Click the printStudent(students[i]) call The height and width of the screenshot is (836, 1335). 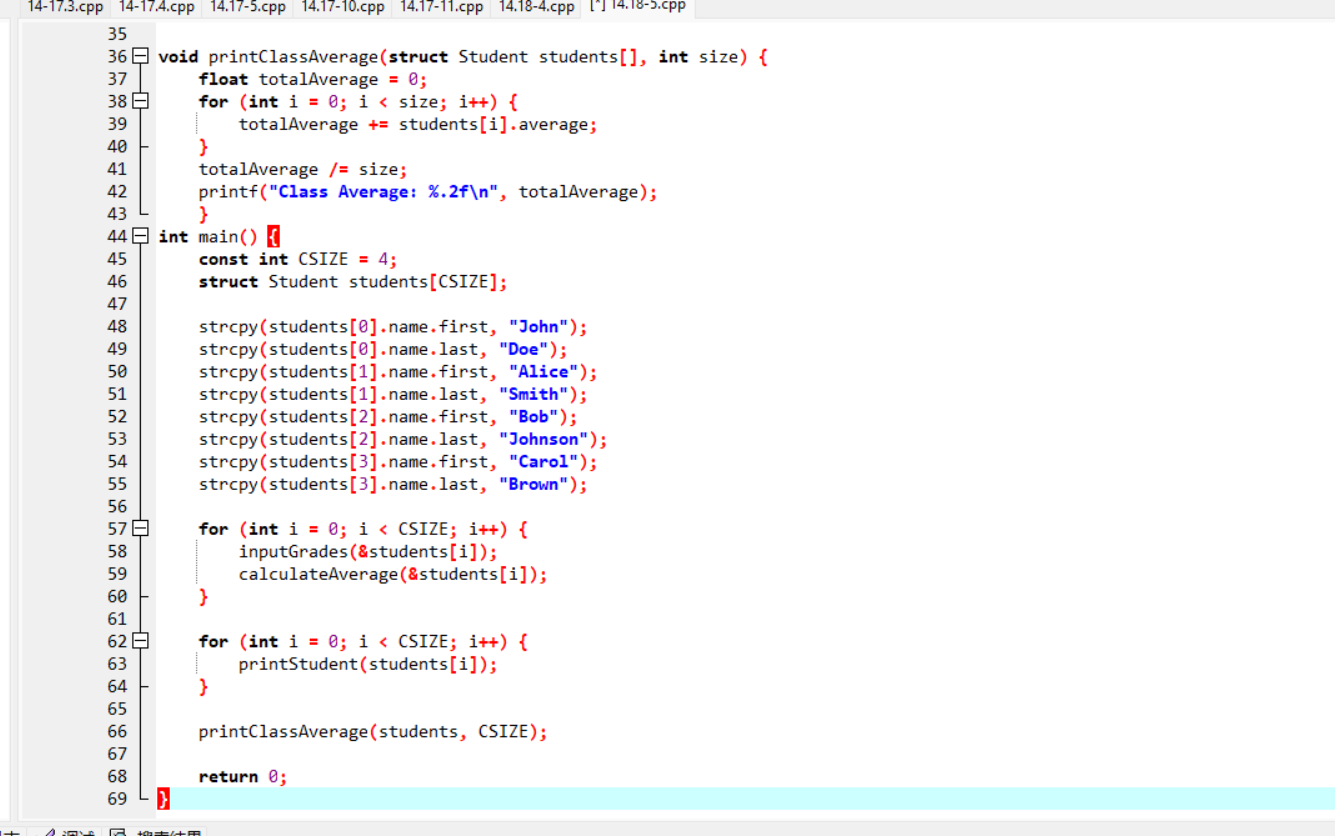pos(368,664)
